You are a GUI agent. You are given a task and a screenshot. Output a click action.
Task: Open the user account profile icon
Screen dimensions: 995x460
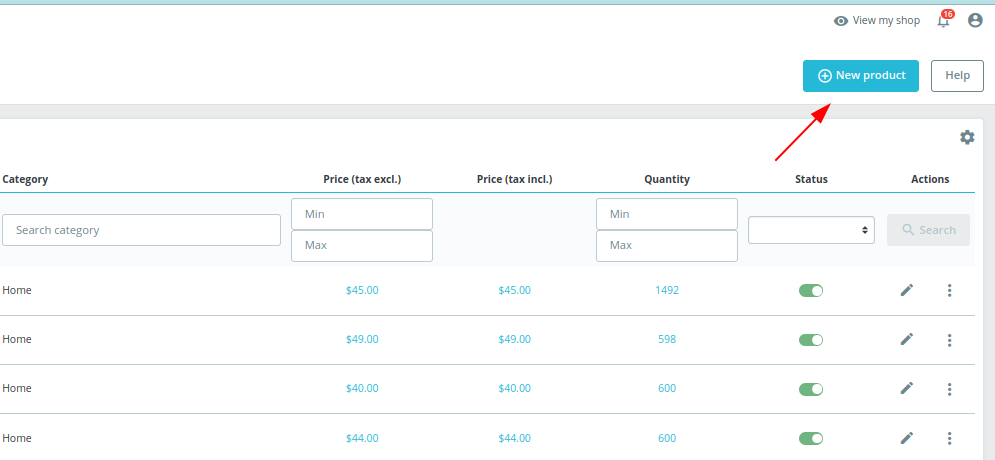(x=975, y=20)
